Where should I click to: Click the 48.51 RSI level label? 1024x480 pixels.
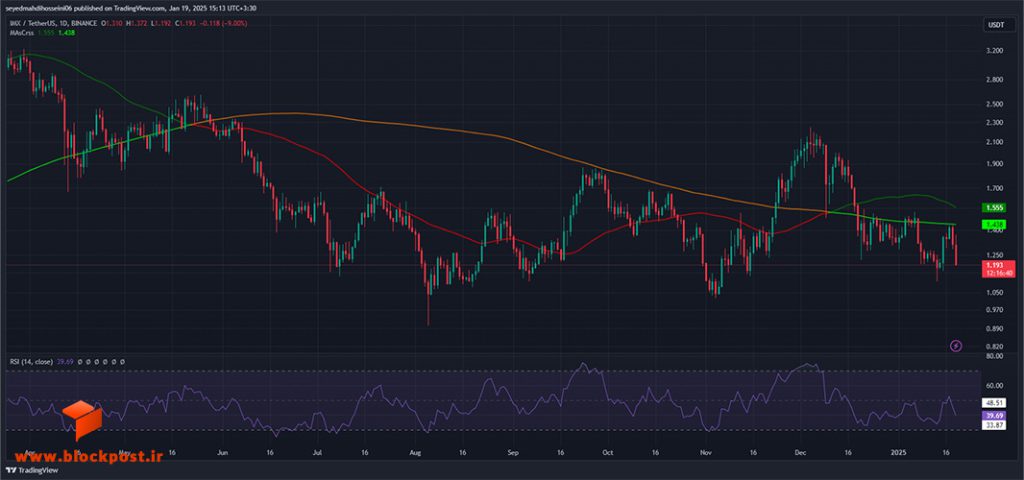point(995,403)
